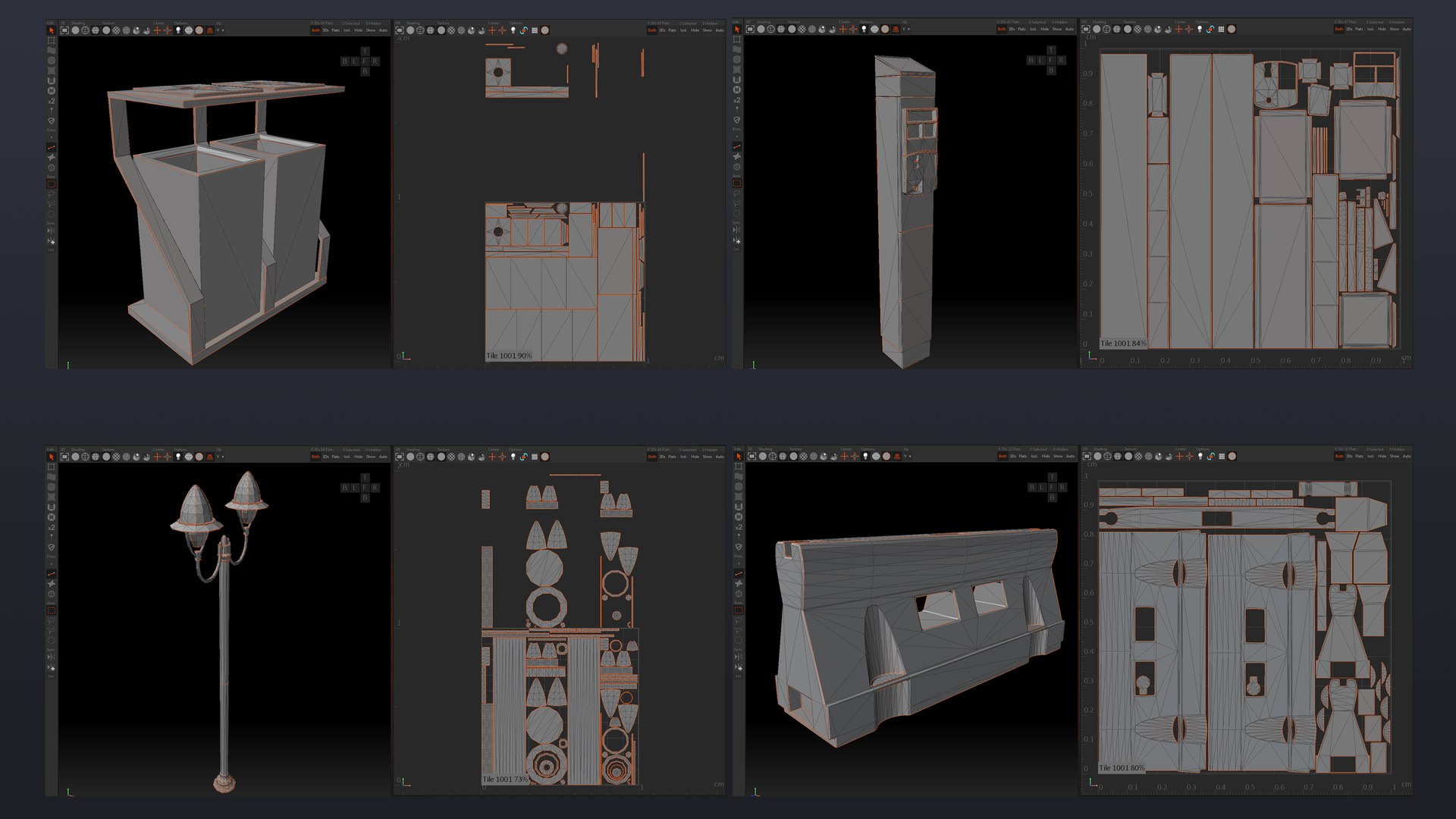The width and height of the screenshot is (1456, 819).
Task: Click Hide button in barrier UV view
Action: coord(1382,456)
